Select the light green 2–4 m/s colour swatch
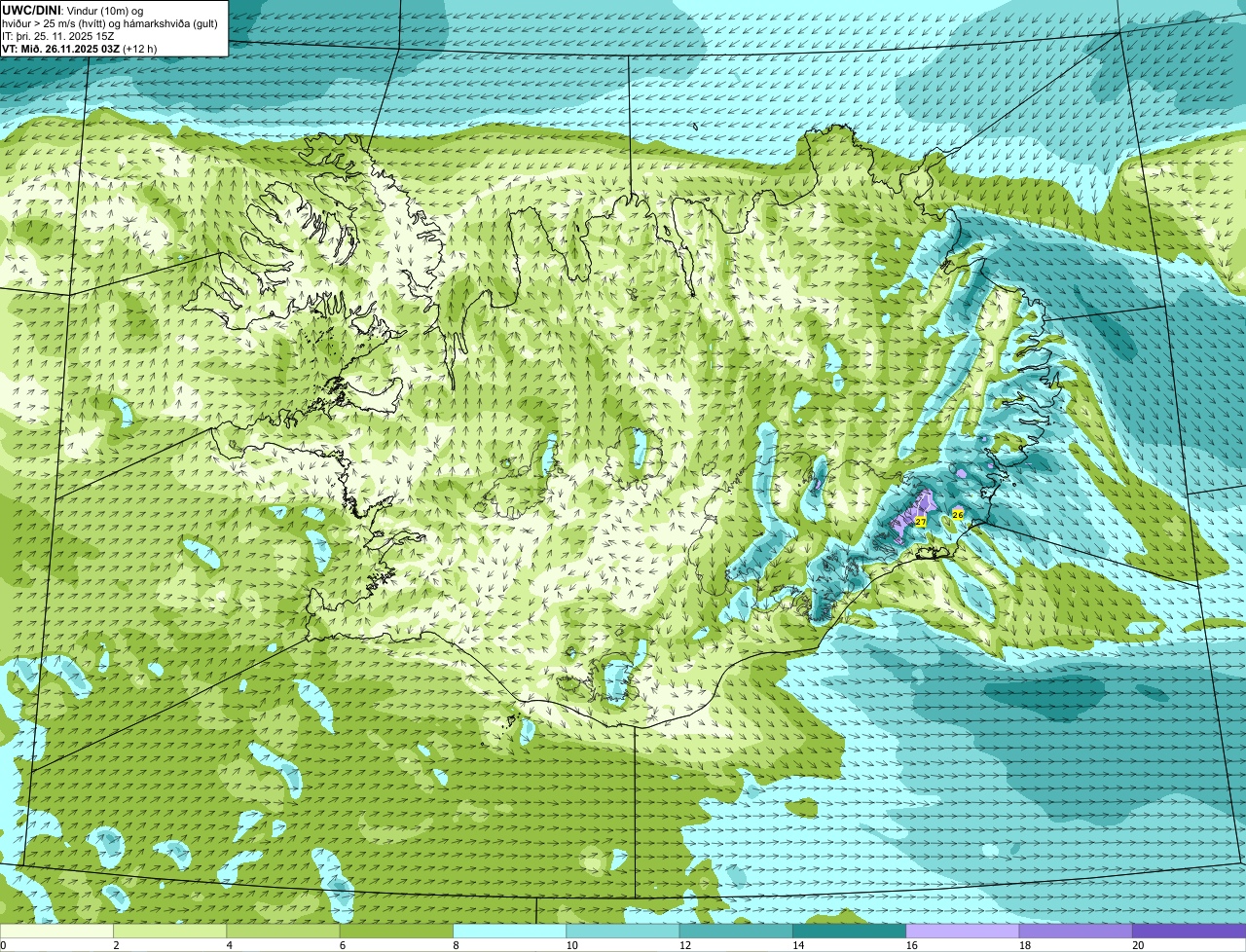Image resolution: width=1246 pixels, height=952 pixels. click(169, 931)
